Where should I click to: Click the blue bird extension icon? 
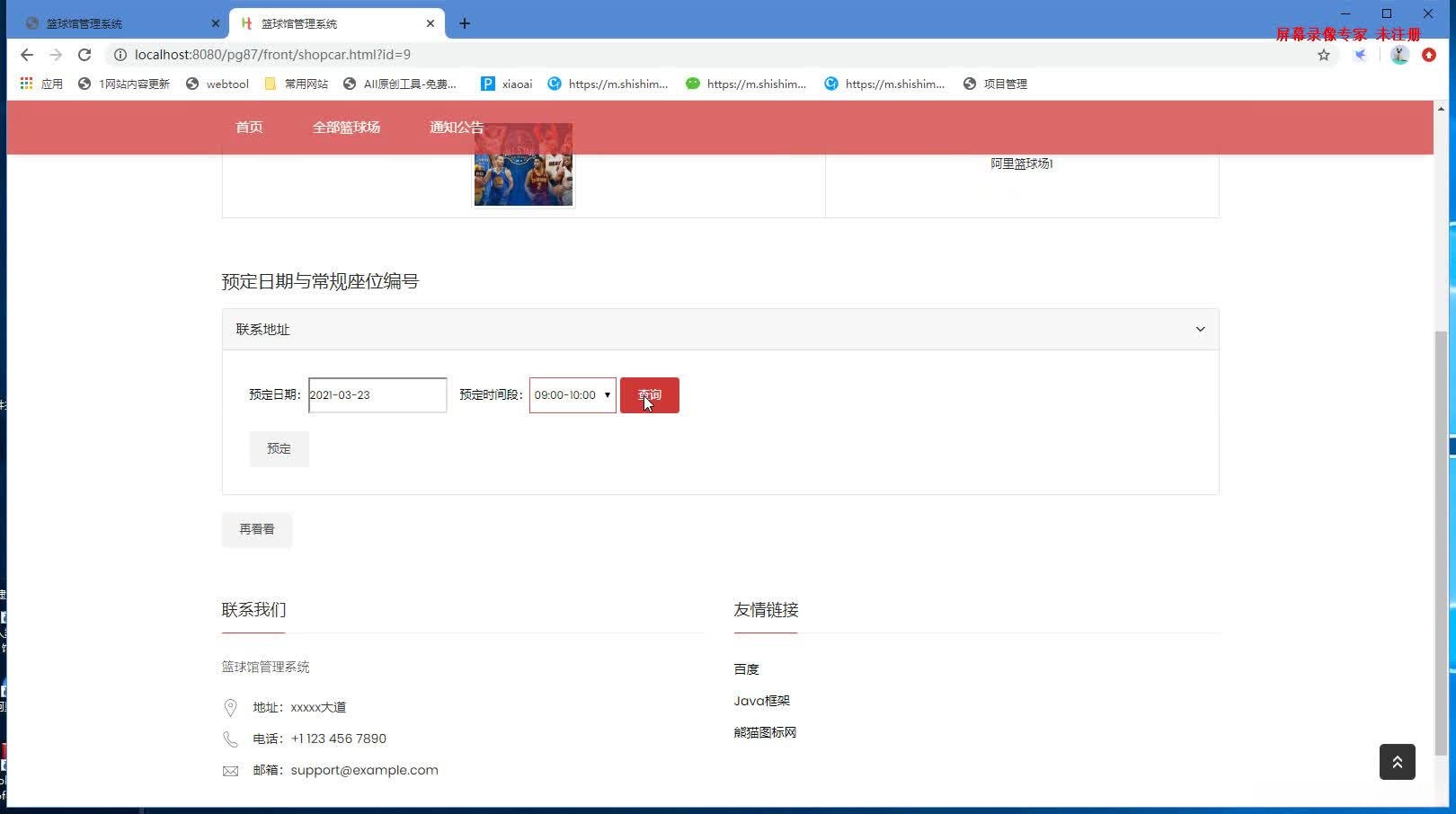[1359, 55]
